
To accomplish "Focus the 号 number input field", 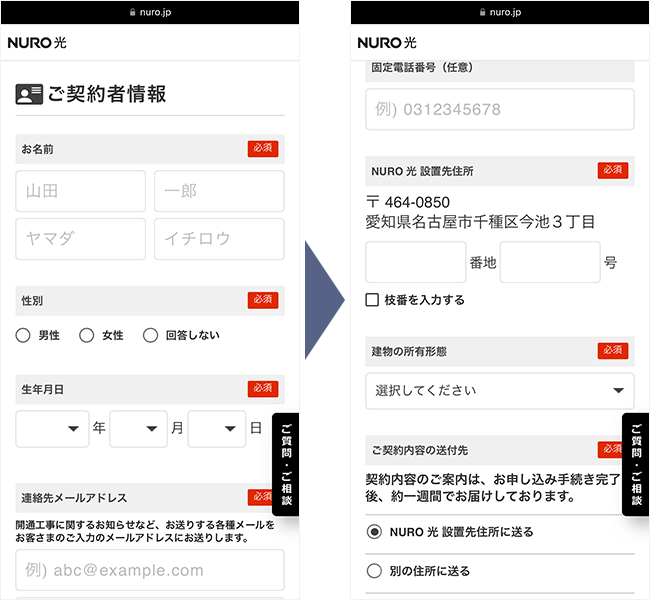I will (550, 262).
